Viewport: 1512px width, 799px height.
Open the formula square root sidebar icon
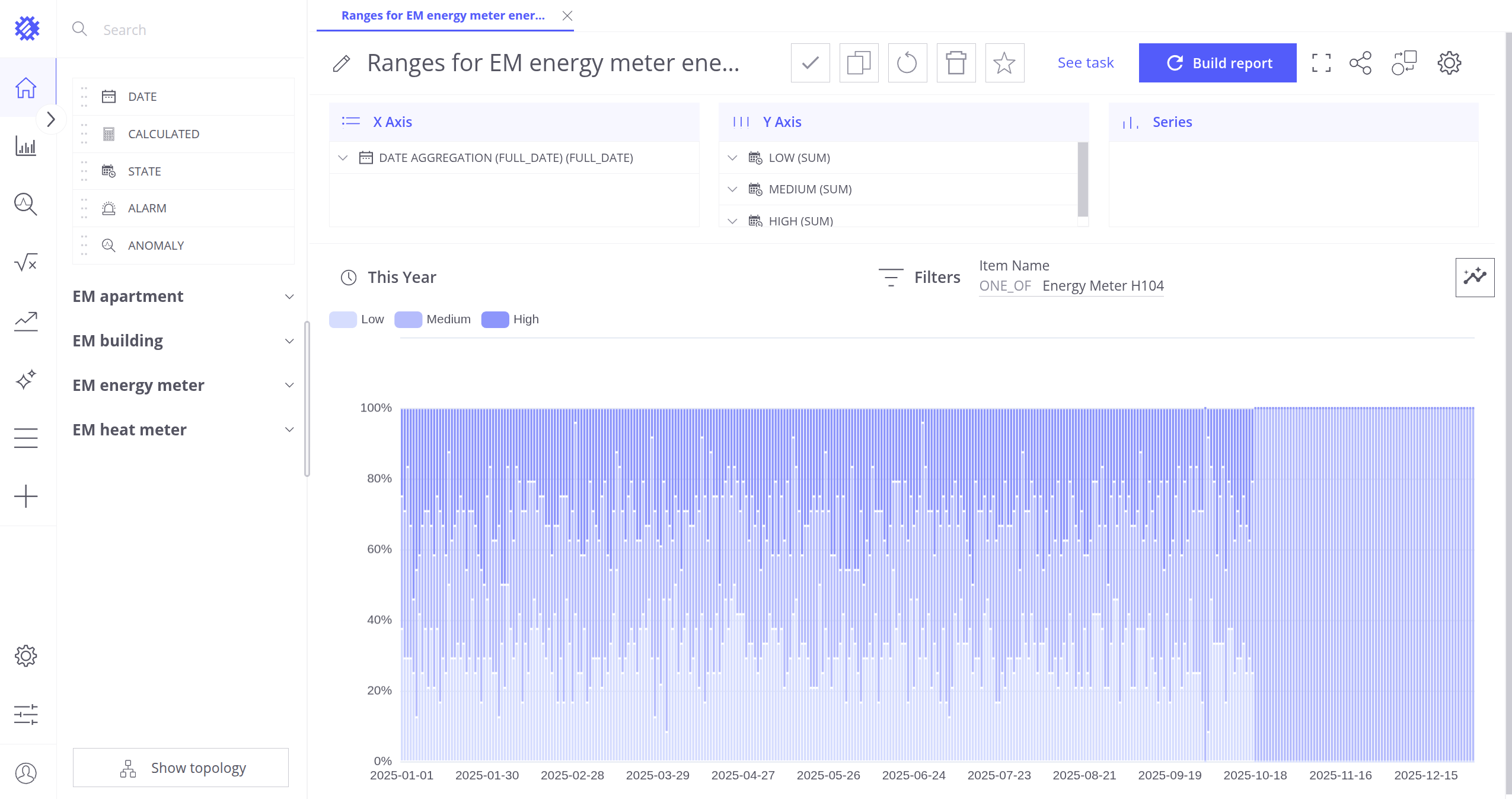(x=25, y=263)
